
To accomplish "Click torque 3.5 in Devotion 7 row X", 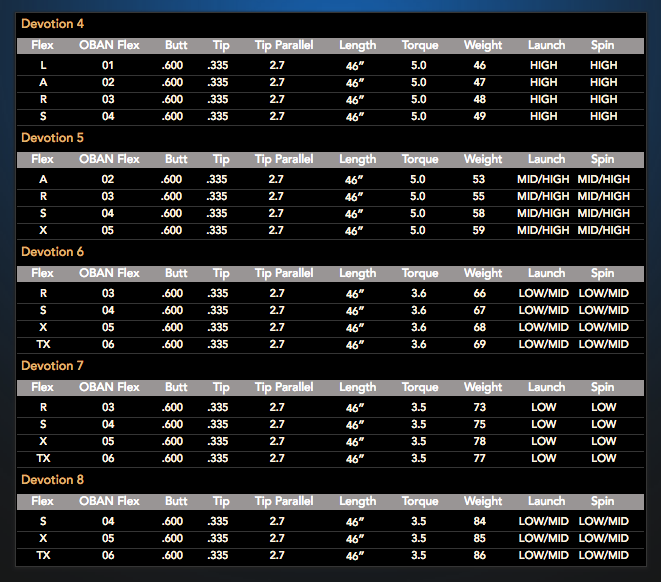I will coord(419,442).
